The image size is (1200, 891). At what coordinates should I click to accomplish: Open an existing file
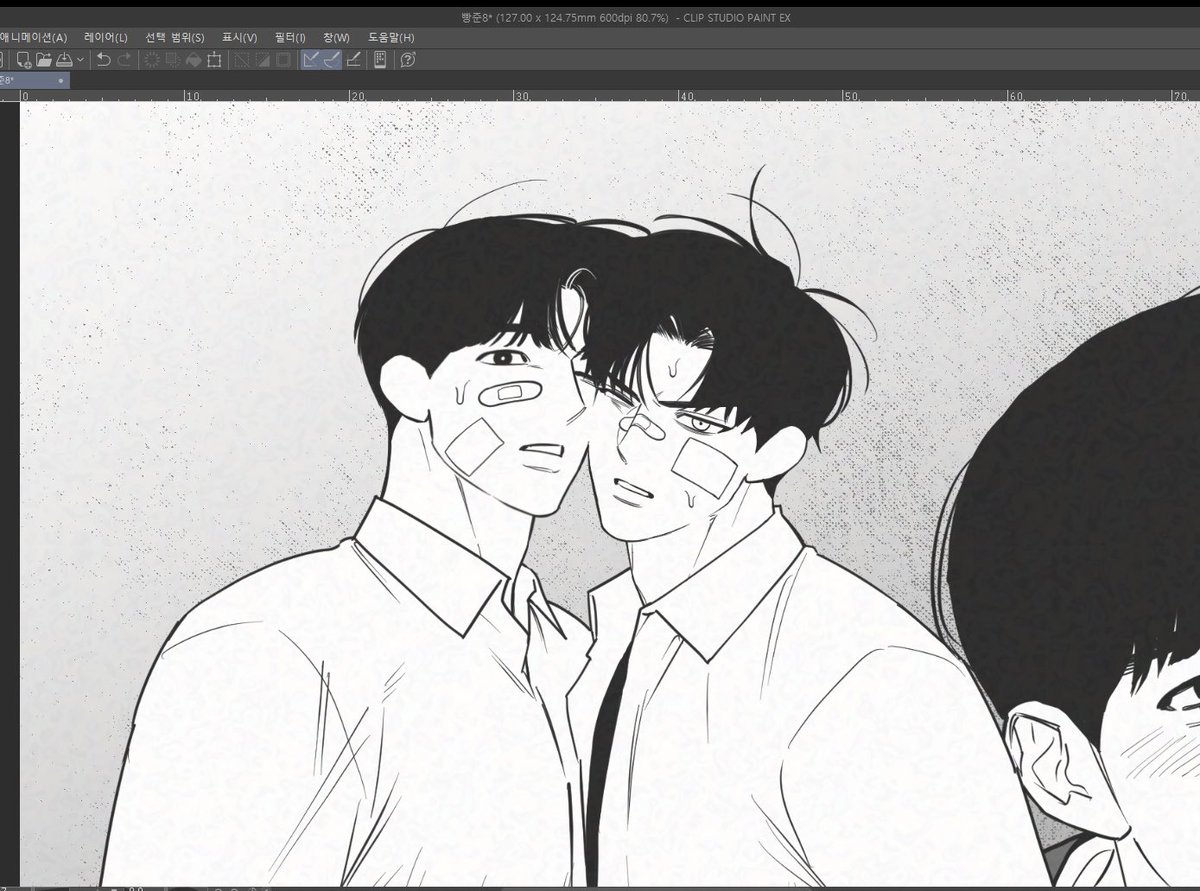coord(45,60)
